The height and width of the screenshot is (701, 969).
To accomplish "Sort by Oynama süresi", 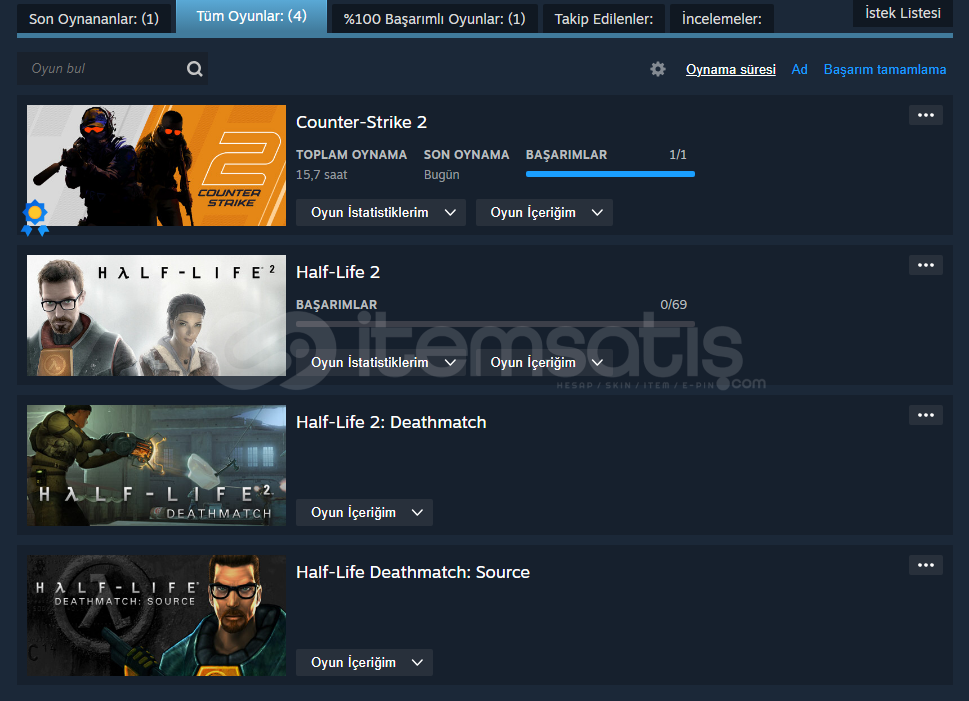I will pyautogui.click(x=730, y=69).
